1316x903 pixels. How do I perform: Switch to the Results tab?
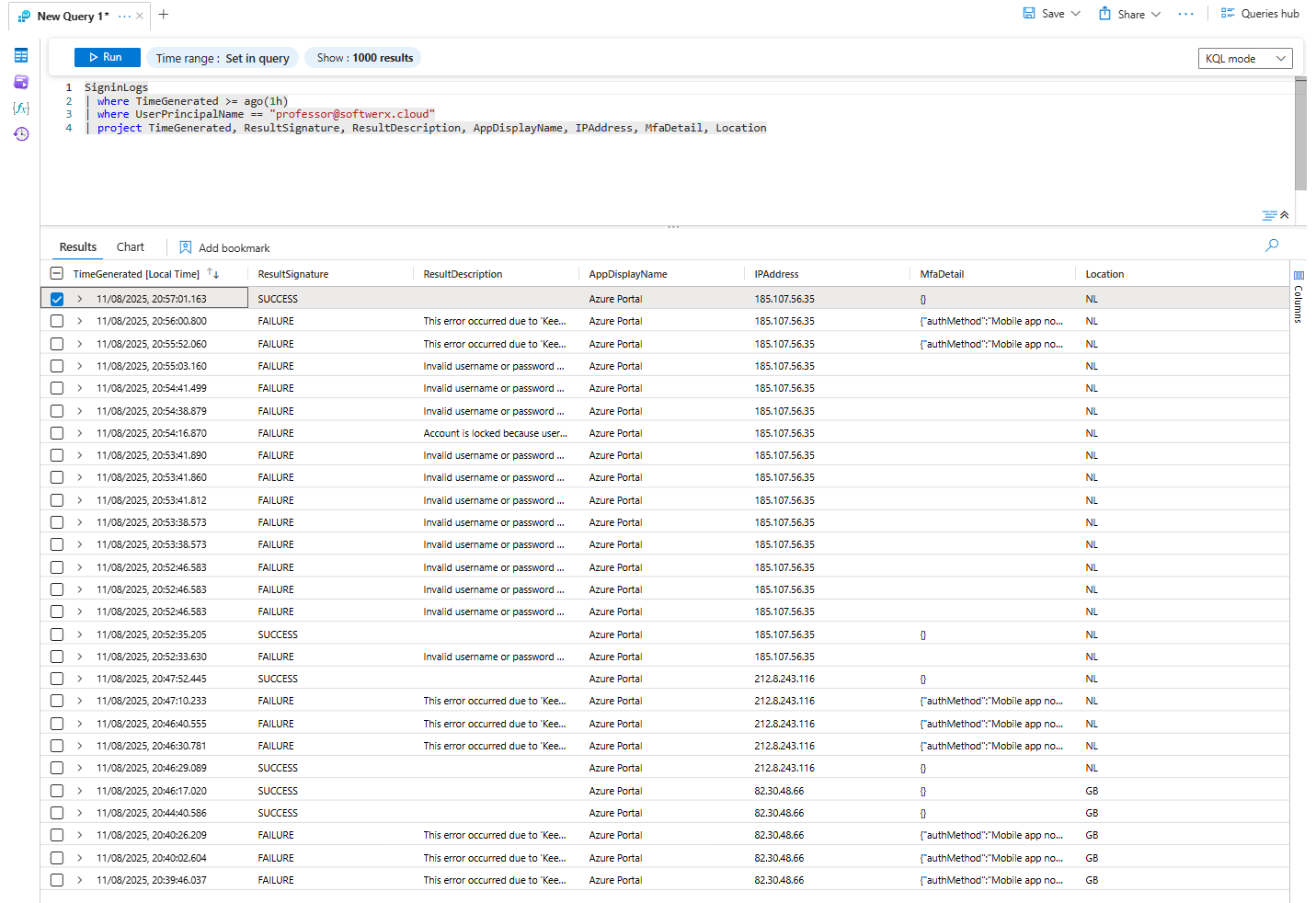78,247
